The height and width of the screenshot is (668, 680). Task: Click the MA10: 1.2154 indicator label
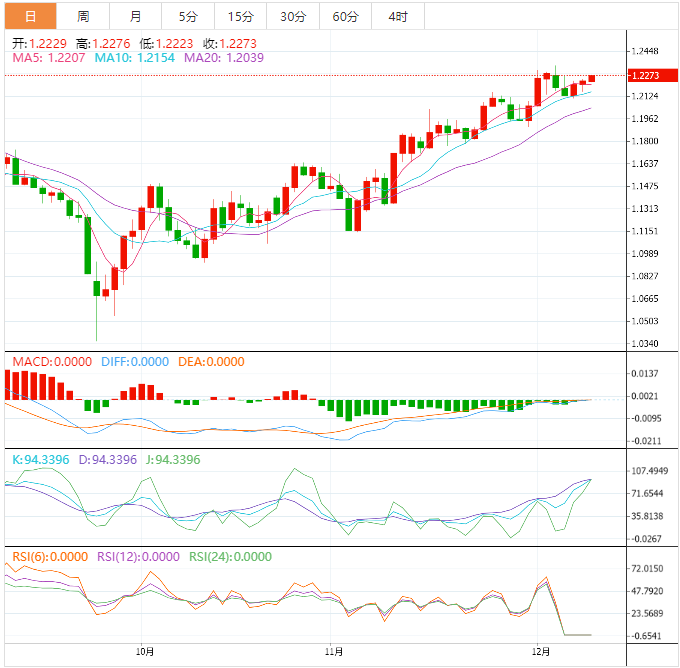[x=134, y=58]
